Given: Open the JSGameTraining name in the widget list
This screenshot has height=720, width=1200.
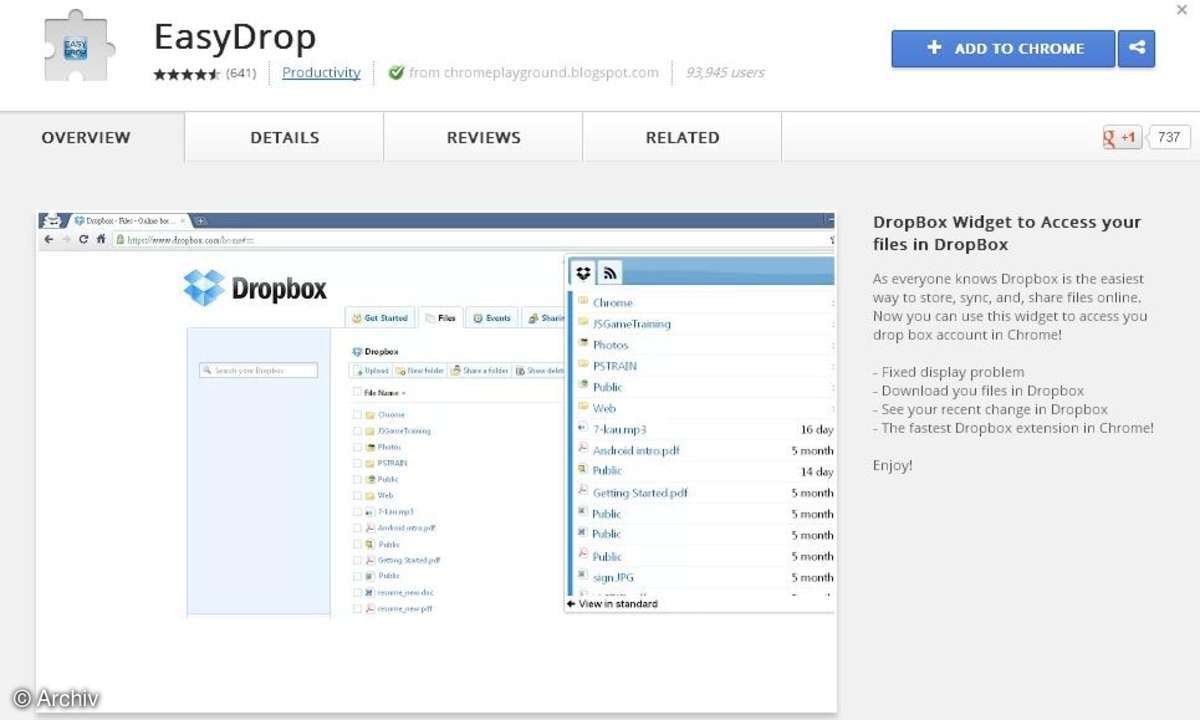Looking at the screenshot, I should [x=632, y=323].
